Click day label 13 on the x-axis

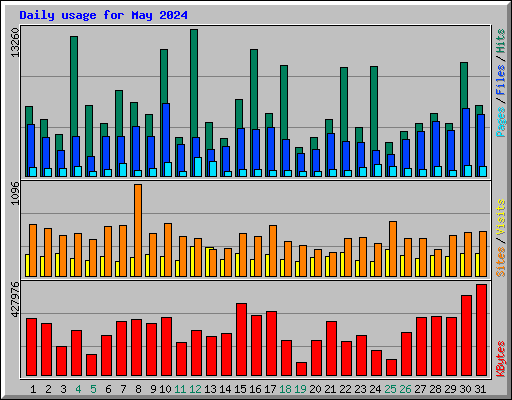(x=210, y=389)
